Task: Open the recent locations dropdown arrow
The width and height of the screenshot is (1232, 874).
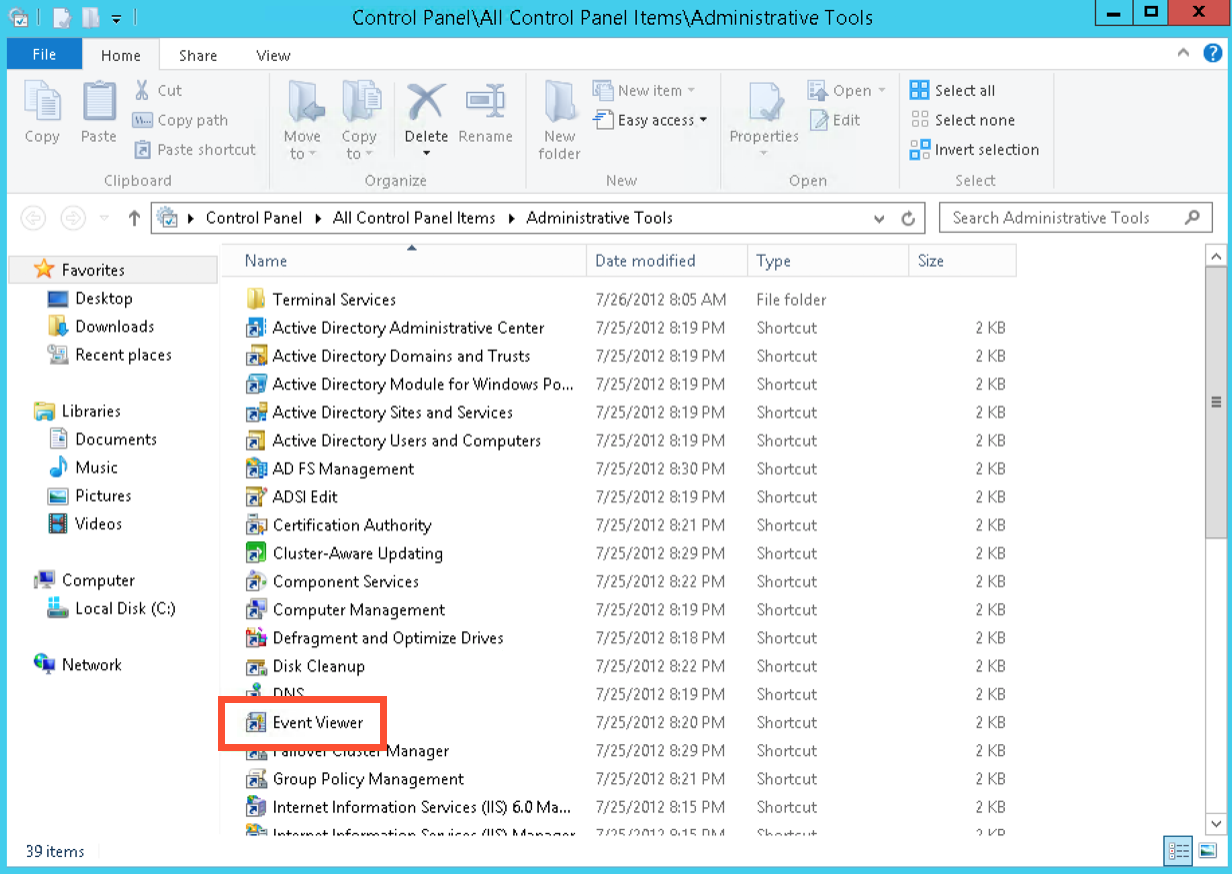Action: [x=105, y=218]
